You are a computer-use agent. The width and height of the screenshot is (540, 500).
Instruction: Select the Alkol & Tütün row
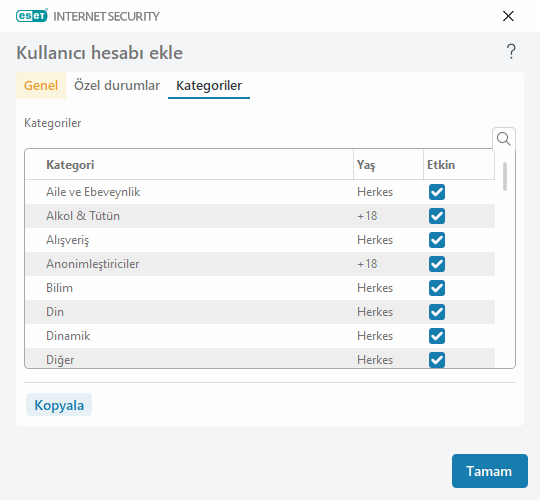[x=260, y=216]
